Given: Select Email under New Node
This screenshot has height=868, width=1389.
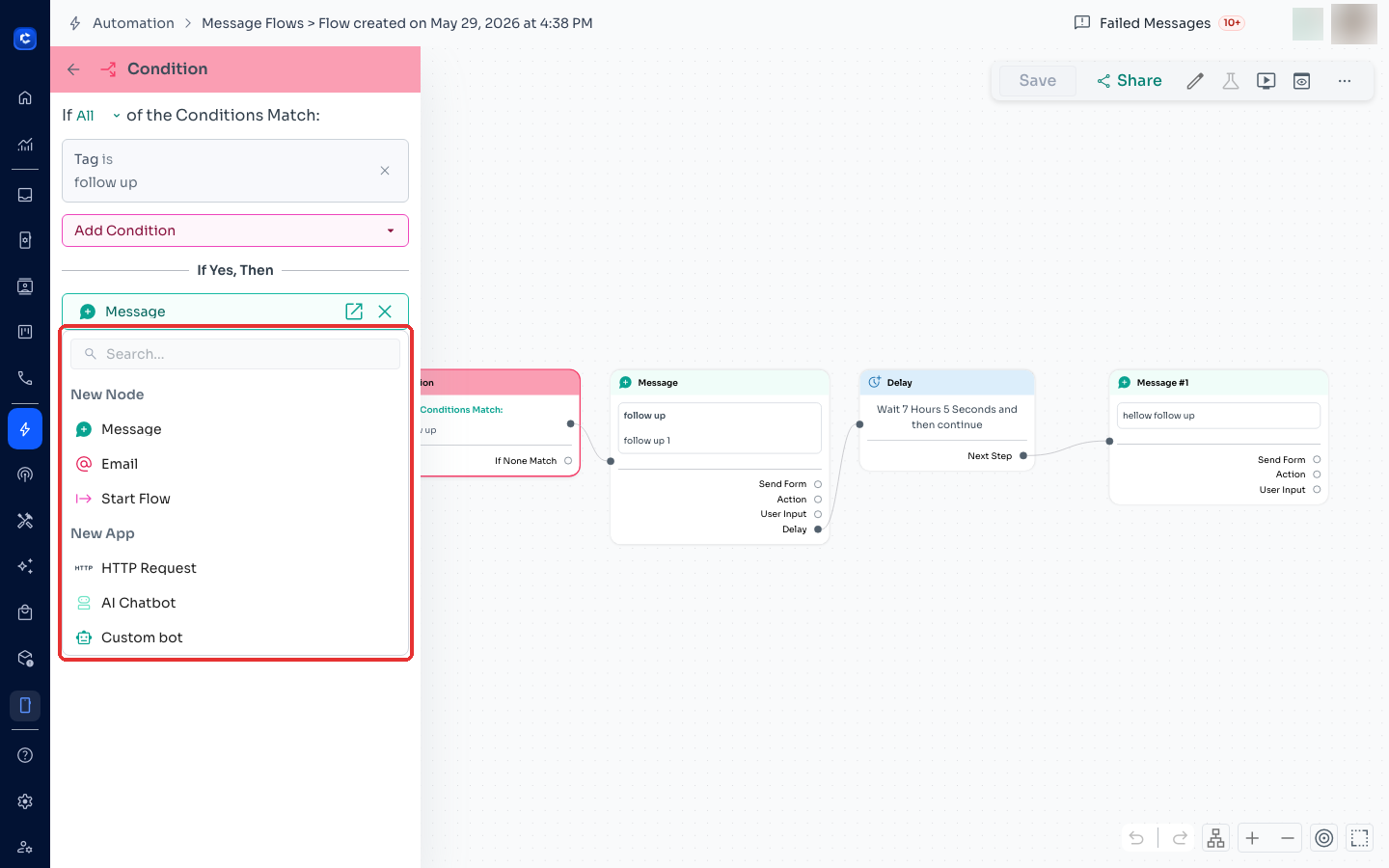Looking at the screenshot, I should (235, 464).
